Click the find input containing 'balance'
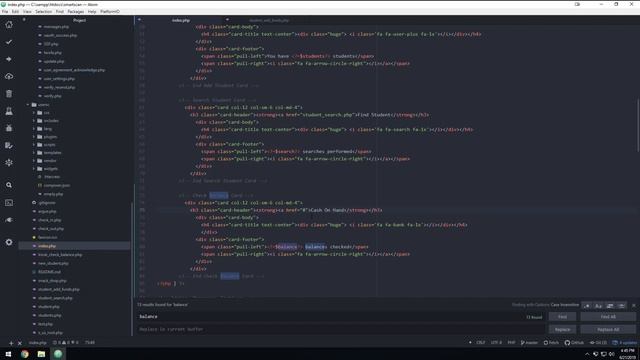Screen dimensions: 640x360 pyautogui.click(x=341, y=317)
